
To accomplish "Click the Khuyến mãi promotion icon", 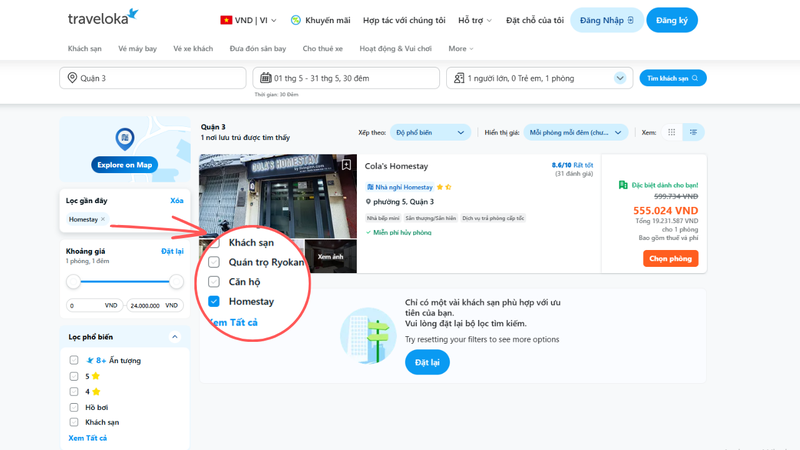I will (x=295, y=20).
